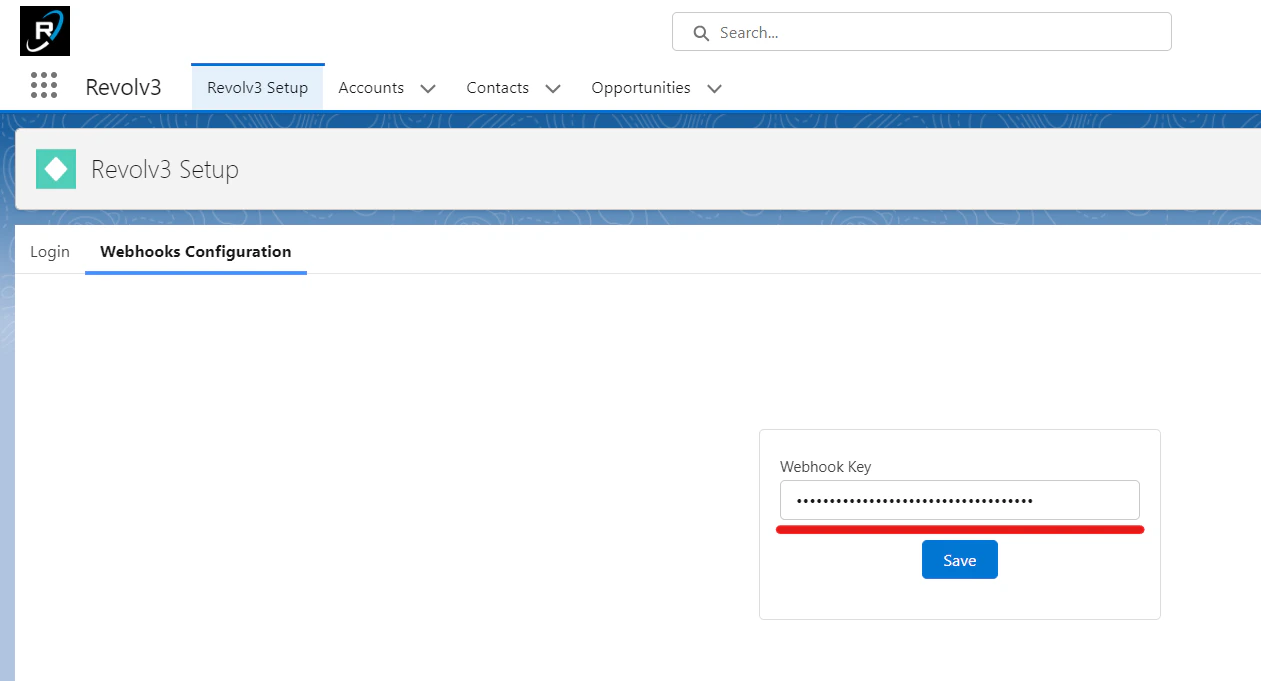This screenshot has height=681, width=1261.
Task: Expand the Contacts dropdown chevron
Action: [553, 89]
